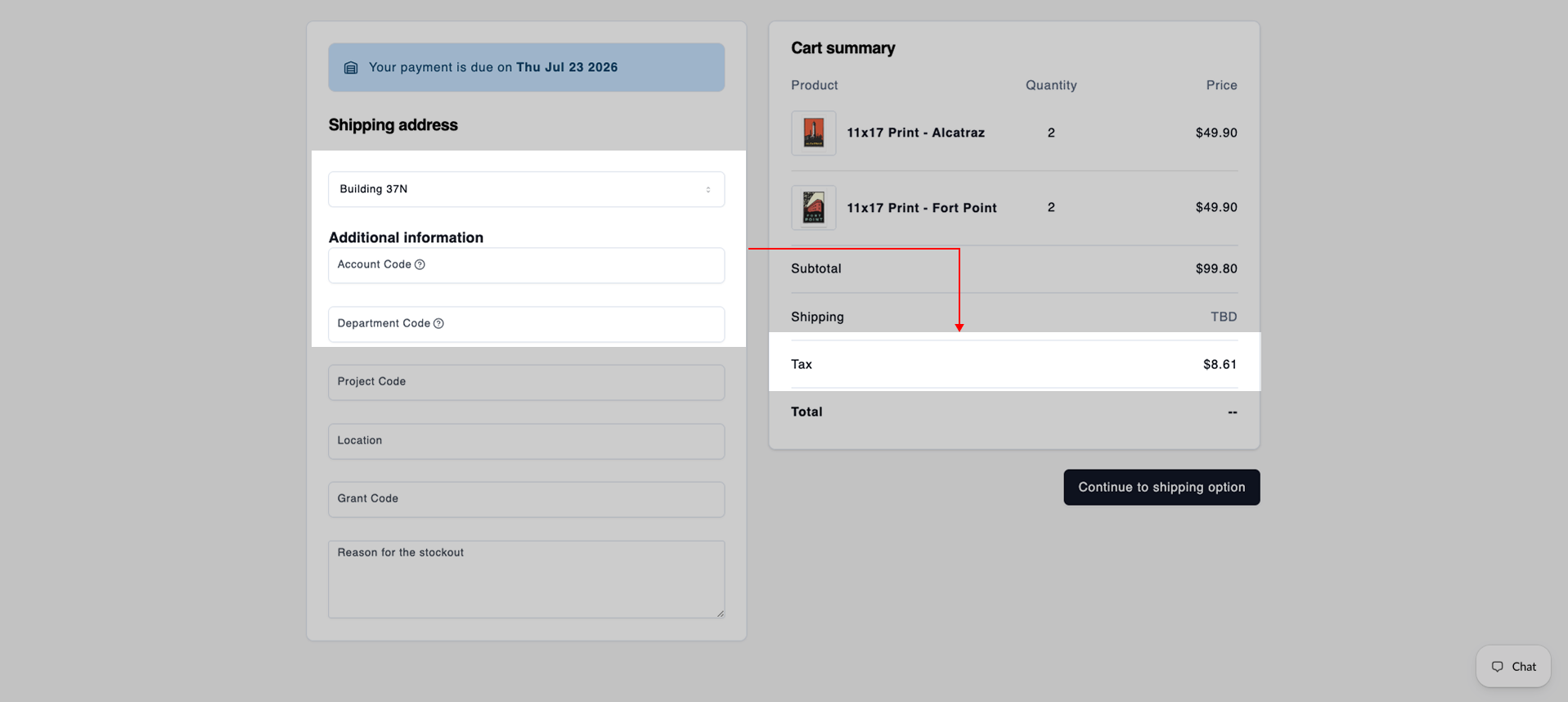1568x702 pixels.
Task: Open the Building 37N shipping address dropdown
Action: click(x=526, y=189)
